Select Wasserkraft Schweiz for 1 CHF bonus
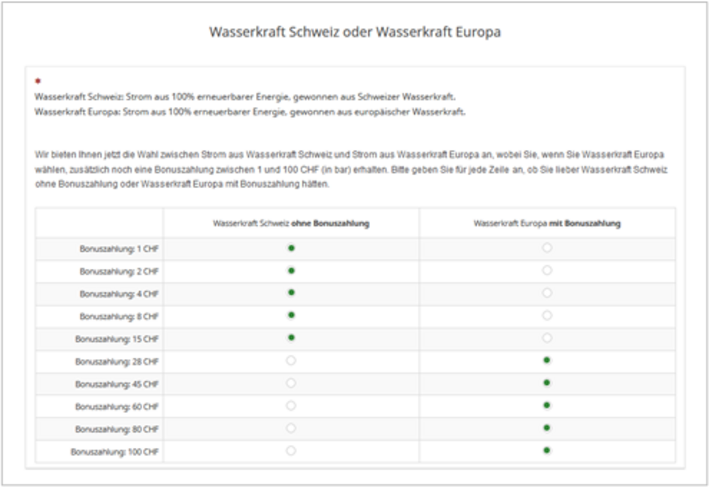The height and width of the screenshot is (487, 709). pos(291,247)
